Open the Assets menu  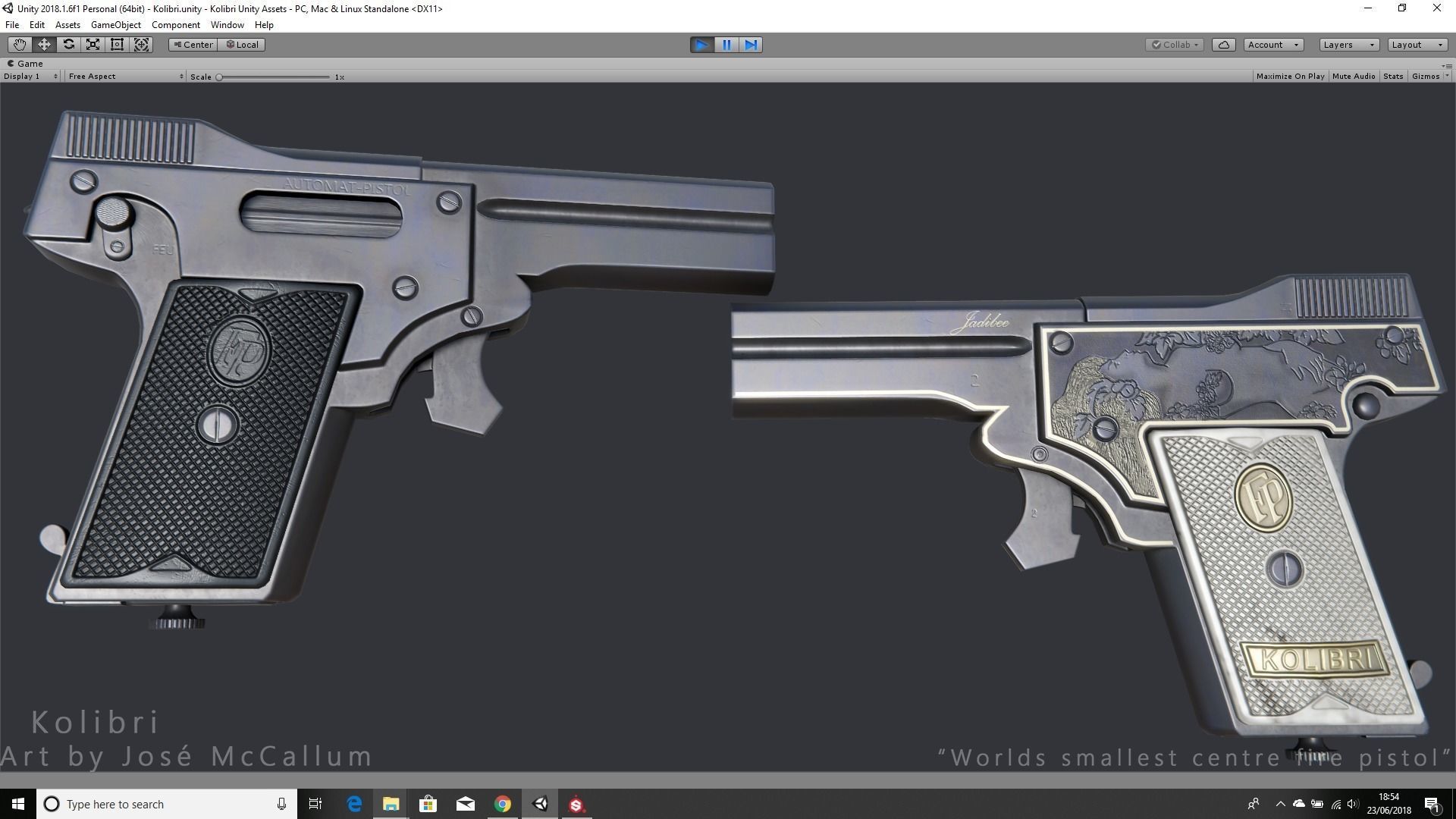67,25
